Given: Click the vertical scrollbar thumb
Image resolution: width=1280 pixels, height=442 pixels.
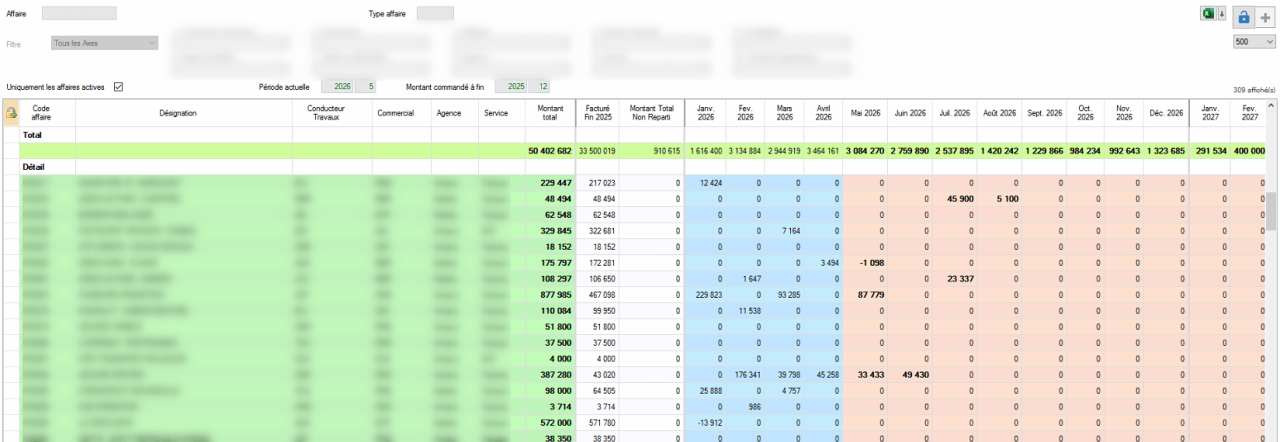Looking at the screenshot, I should pos(1272,212).
